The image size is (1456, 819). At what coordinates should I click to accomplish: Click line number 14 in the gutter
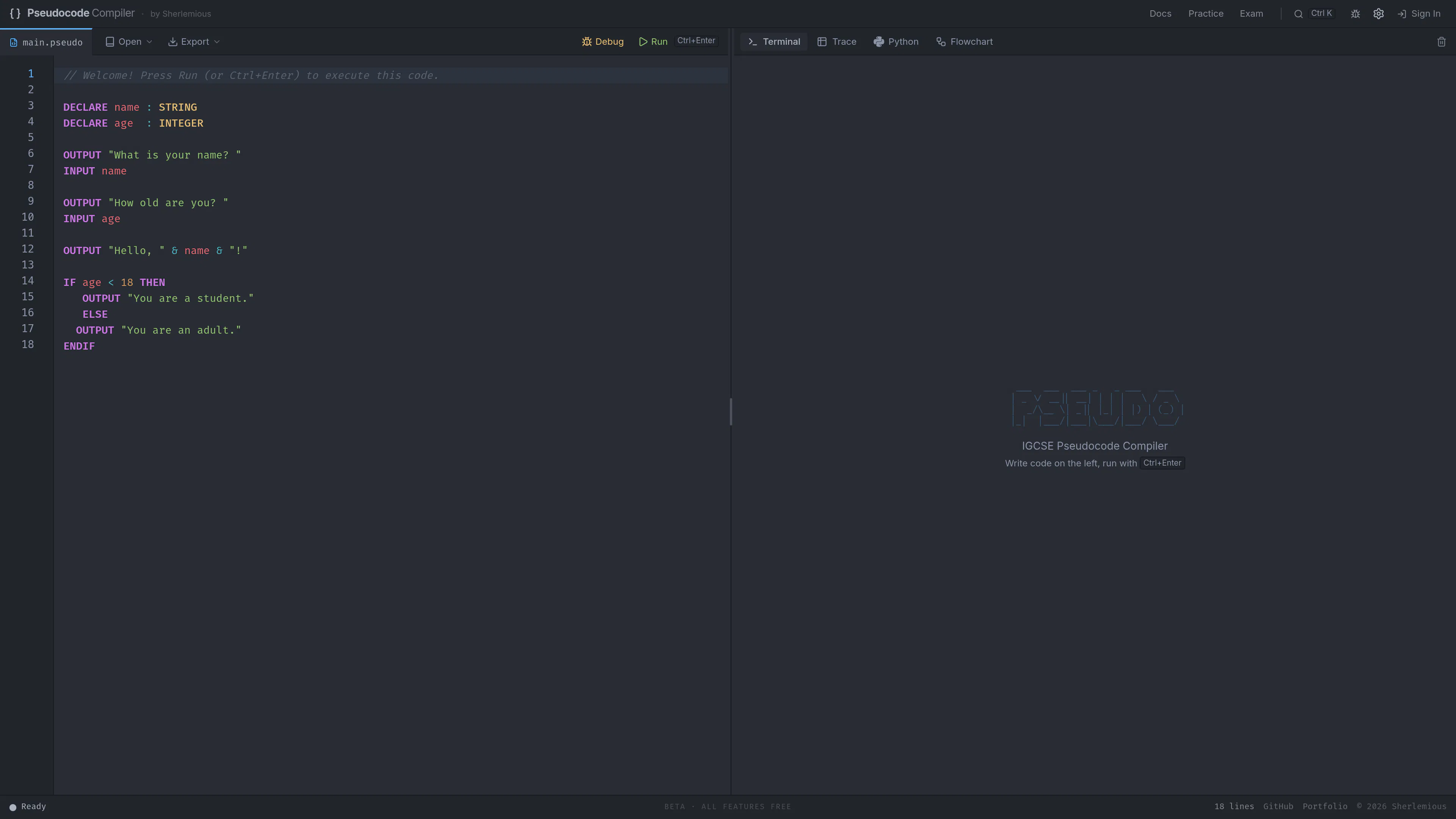28,281
